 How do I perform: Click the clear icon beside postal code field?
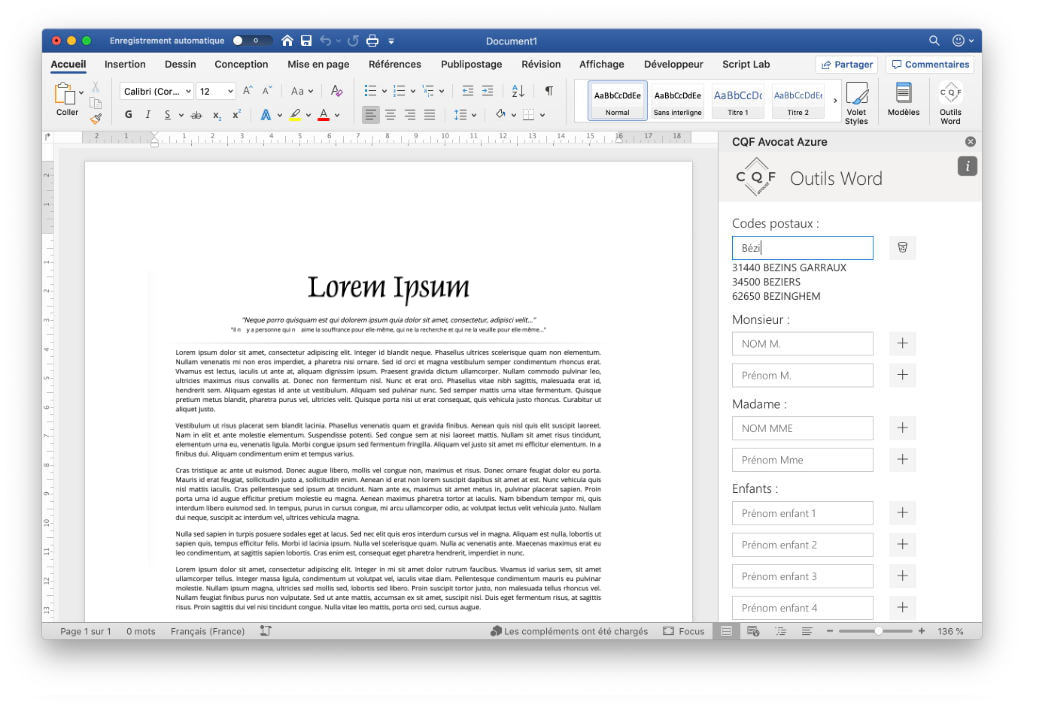[x=902, y=247]
